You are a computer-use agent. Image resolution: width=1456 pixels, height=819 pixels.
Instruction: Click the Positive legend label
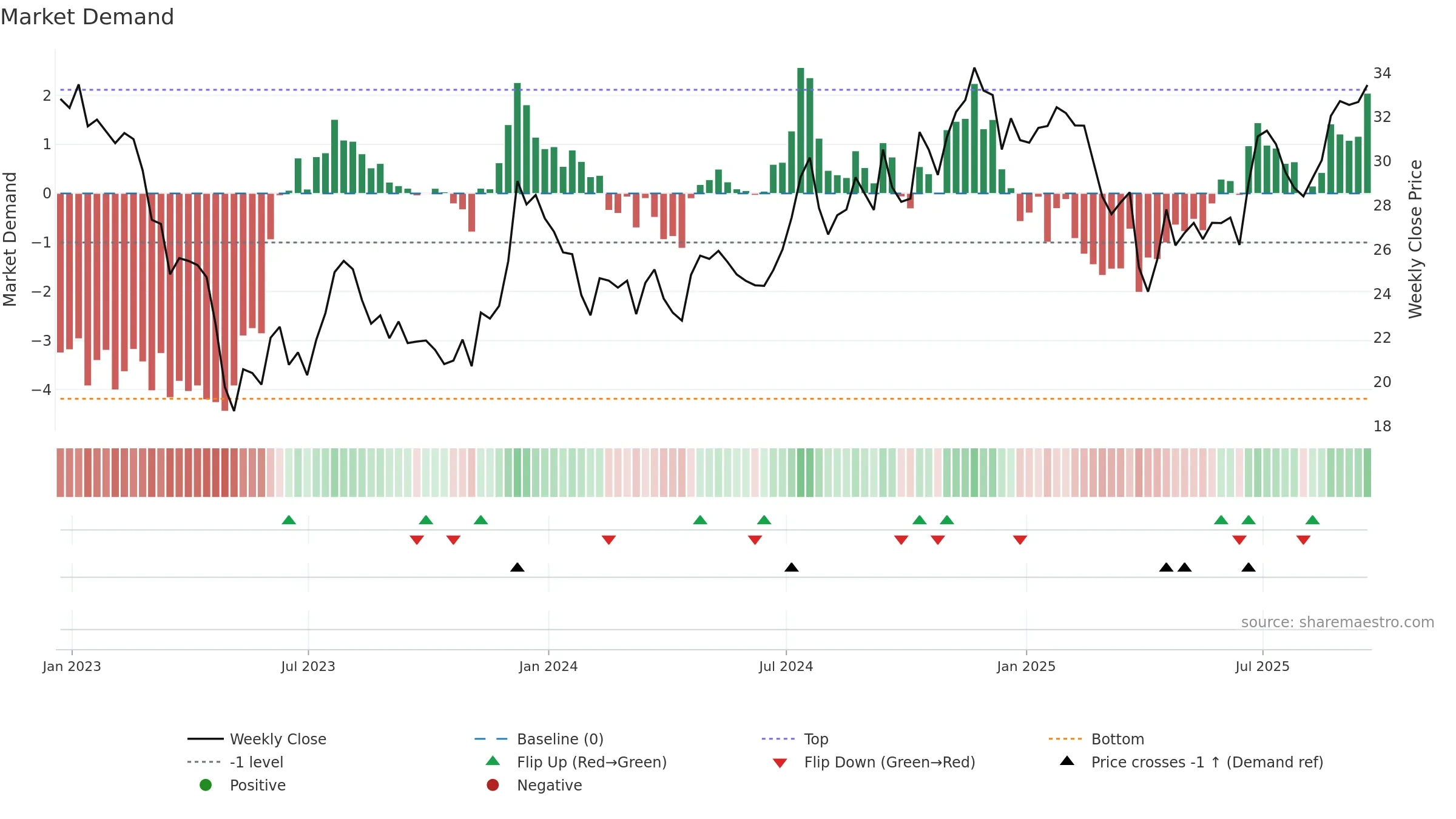tap(257, 785)
